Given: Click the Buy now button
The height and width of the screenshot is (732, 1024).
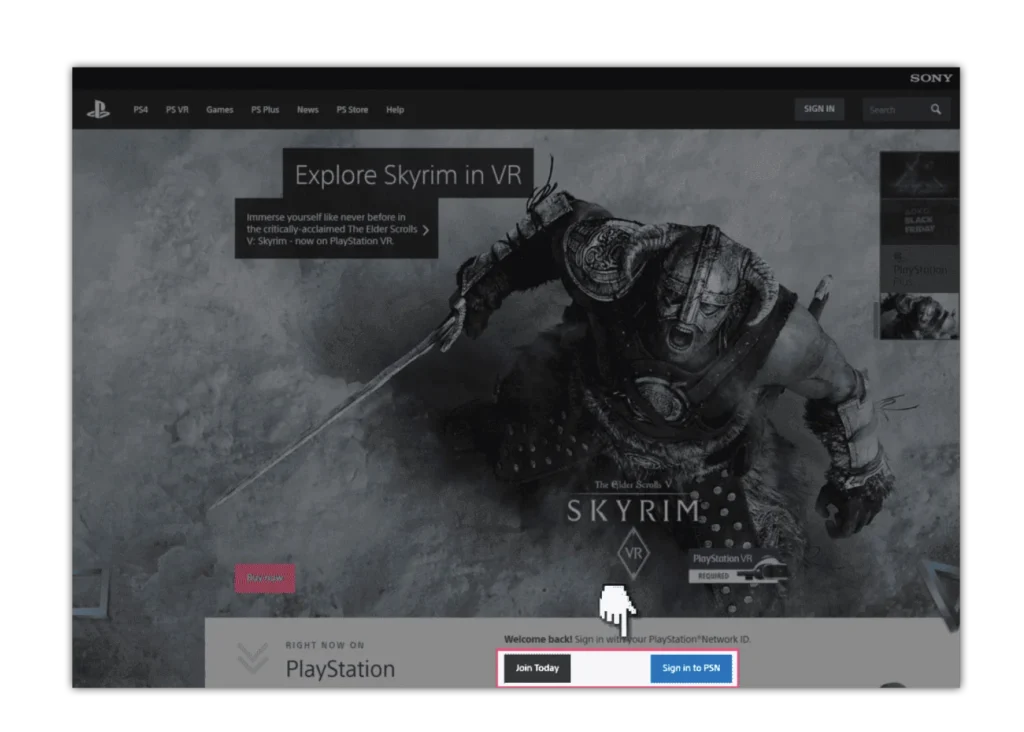Looking at the screenshot, I should point(265,578).
